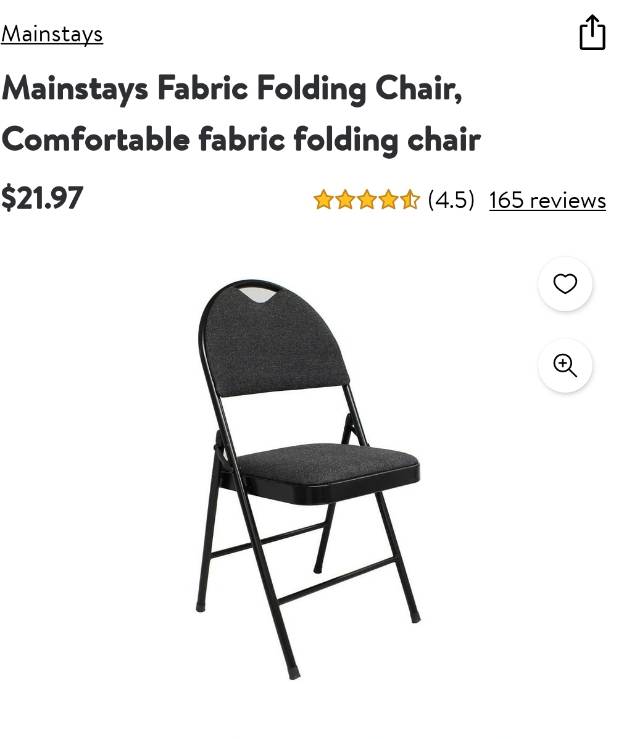This screenshot has height=739, width=640.
Task: Click the first gold rating star
Action: coord(323,199)
